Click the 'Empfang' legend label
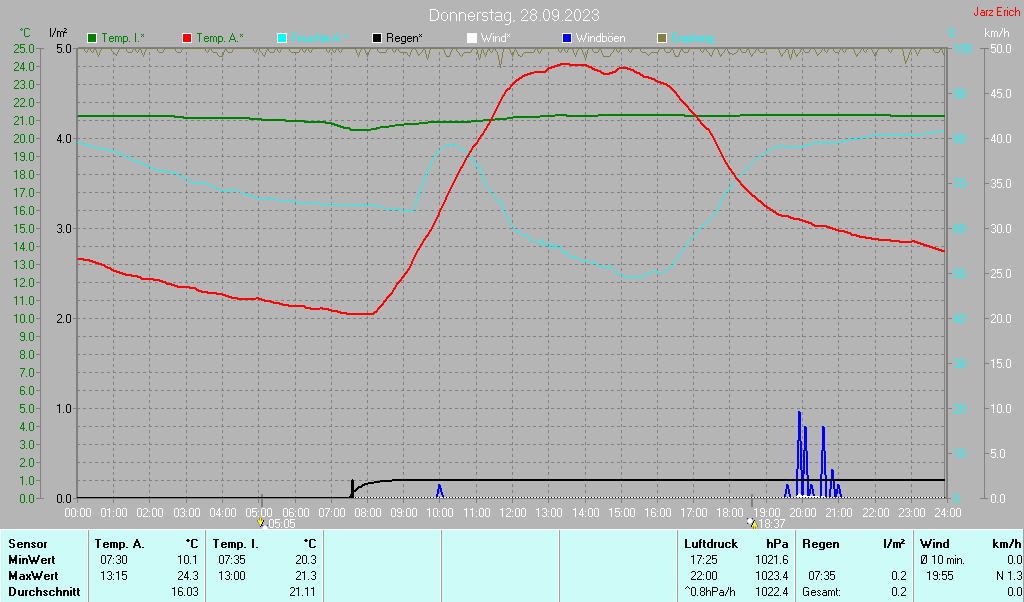The width and height of the screenshot is (1024, 602). [x=692, y=39]
